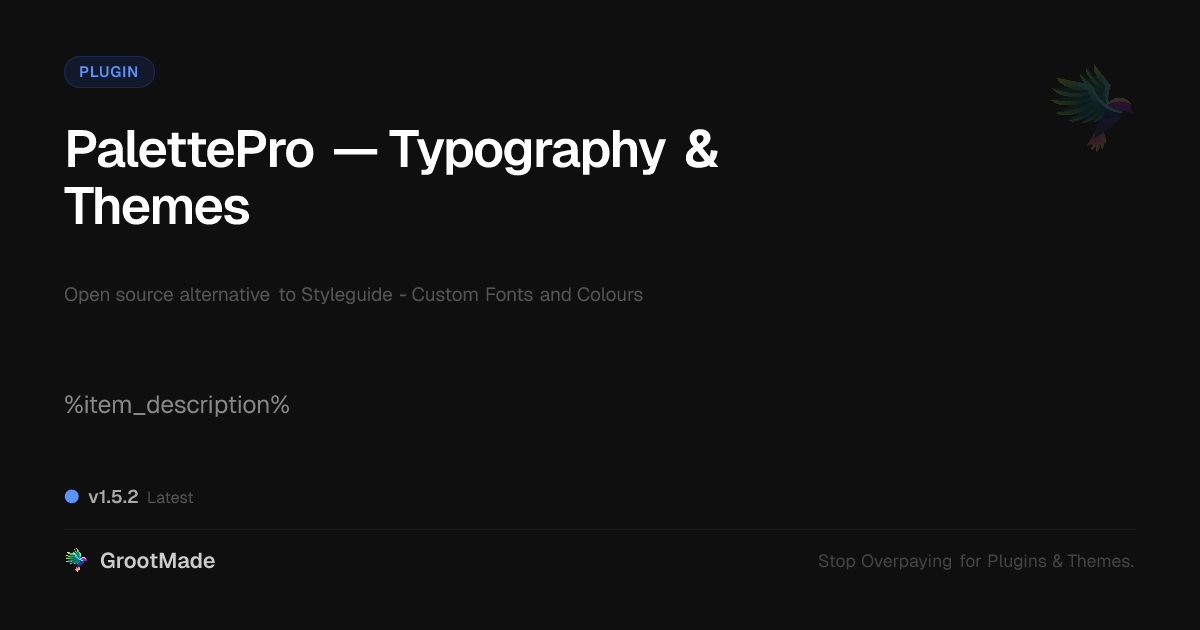The height and width of the screenshot is (630, 1200).
Task: Click the large hummingbird logo at top right
Action: (x=1092, y=107)
